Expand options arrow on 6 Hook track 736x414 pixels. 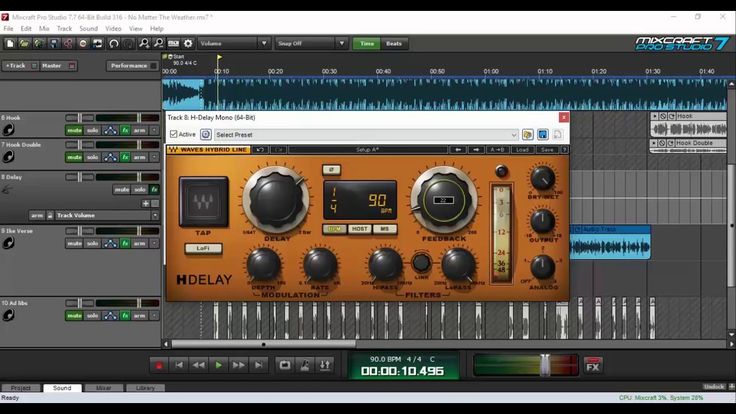[154, 130]
